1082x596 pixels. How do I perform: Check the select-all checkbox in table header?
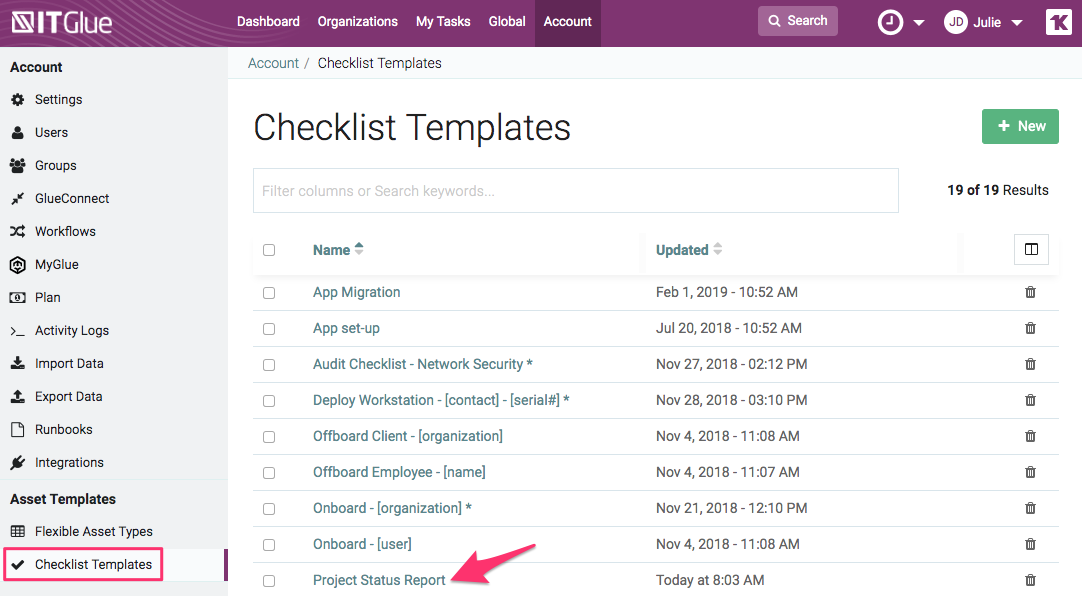click(269, 250)
